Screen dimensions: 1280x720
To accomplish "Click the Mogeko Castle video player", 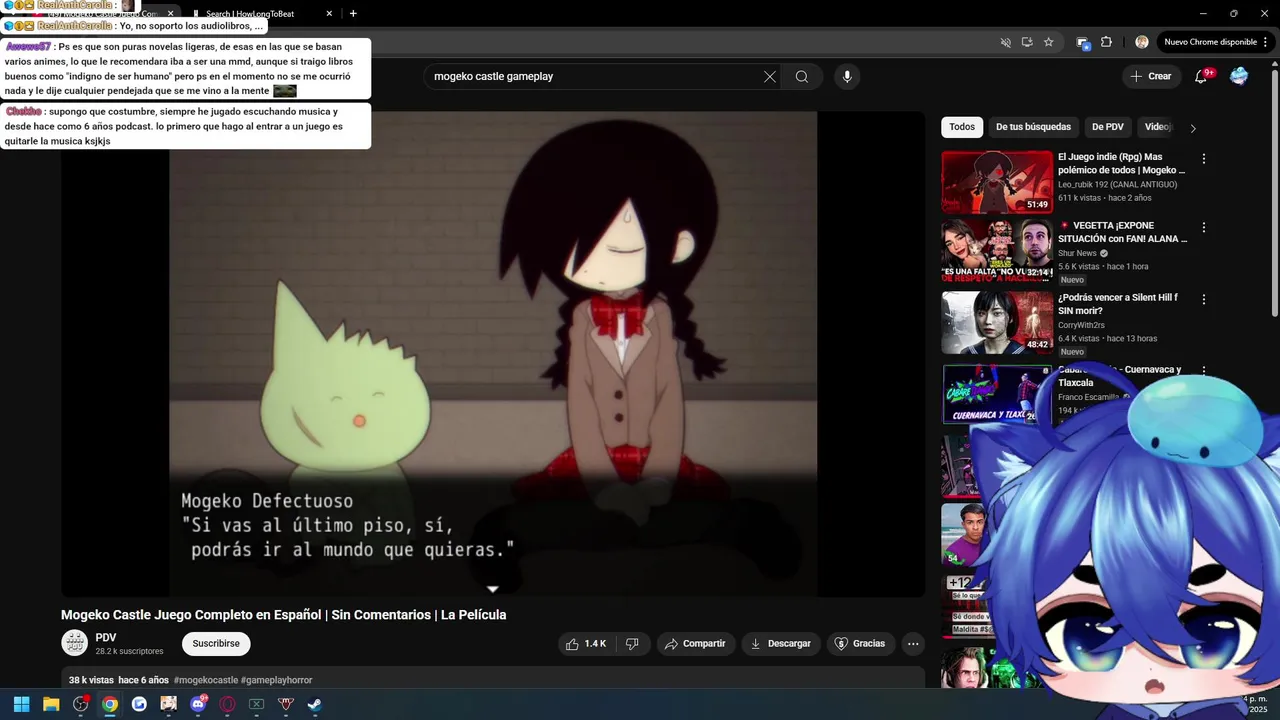I will tap(493, 354).
